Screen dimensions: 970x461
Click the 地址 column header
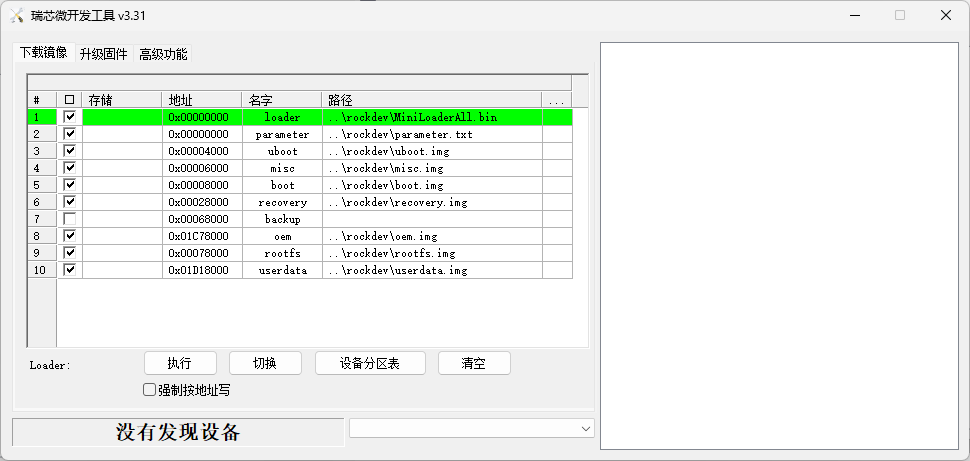[x=202, y=100]
